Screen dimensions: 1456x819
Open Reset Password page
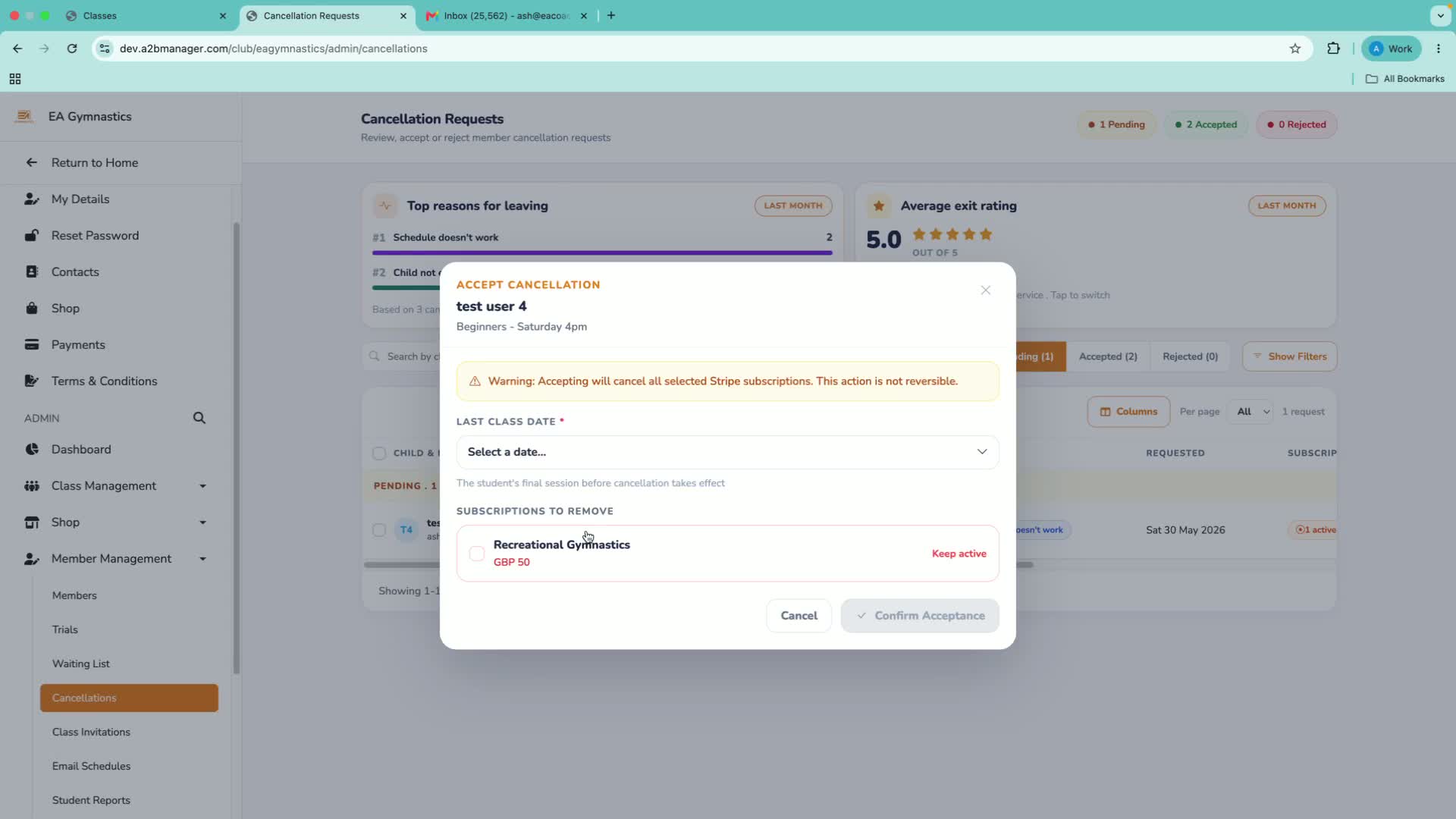click(x=95, y=235)
